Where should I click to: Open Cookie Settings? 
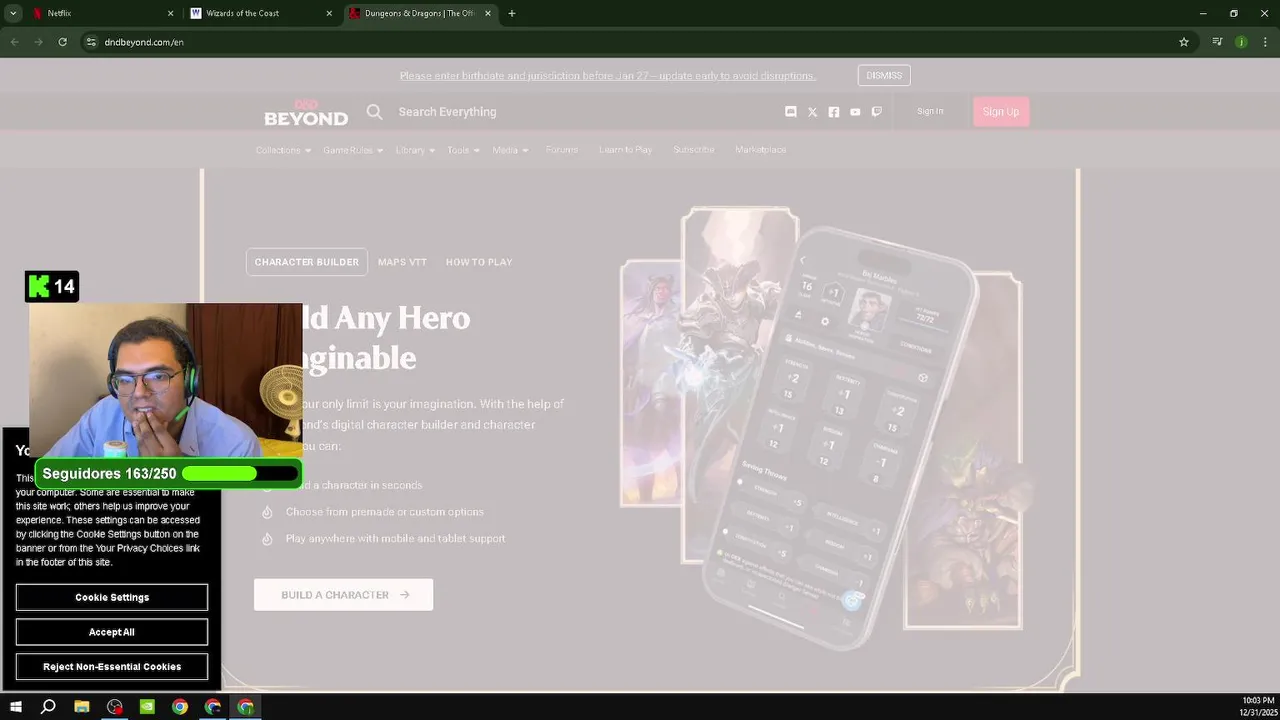(x=112, y=597)
